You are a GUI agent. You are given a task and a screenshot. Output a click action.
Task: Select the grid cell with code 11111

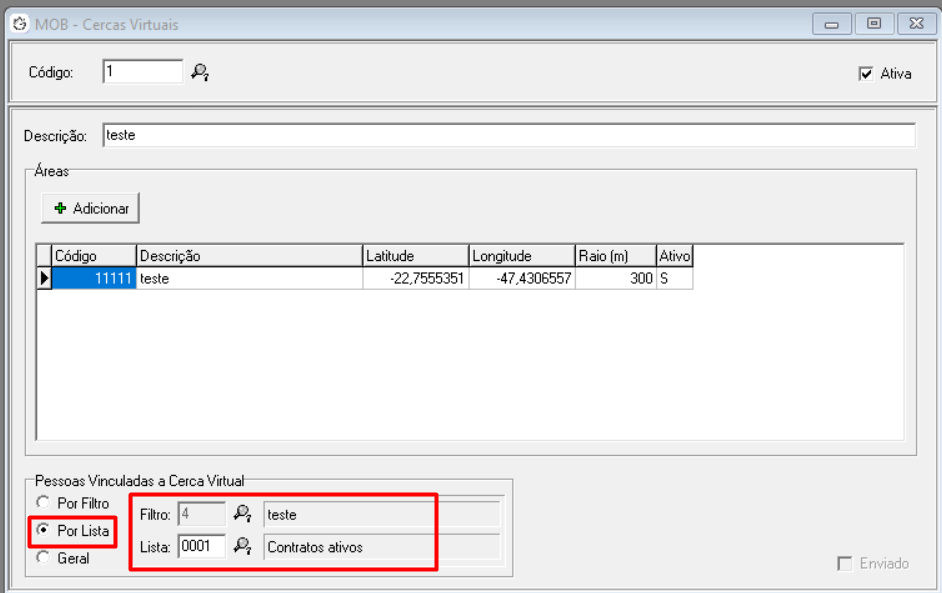(x=94, y=279)
